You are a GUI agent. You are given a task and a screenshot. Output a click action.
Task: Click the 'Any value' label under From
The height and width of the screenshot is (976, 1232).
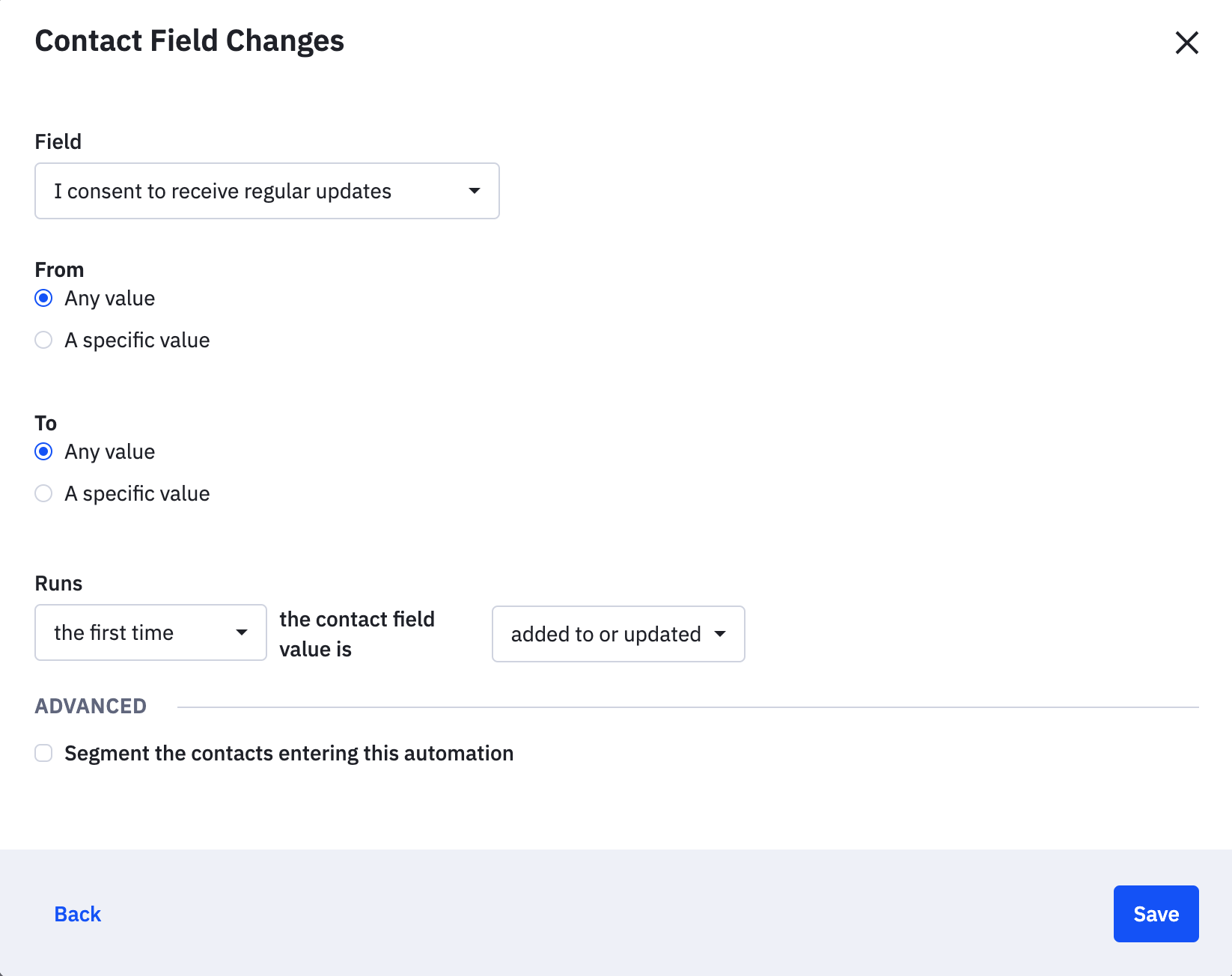pyautogui.click(x=110, y=298)
